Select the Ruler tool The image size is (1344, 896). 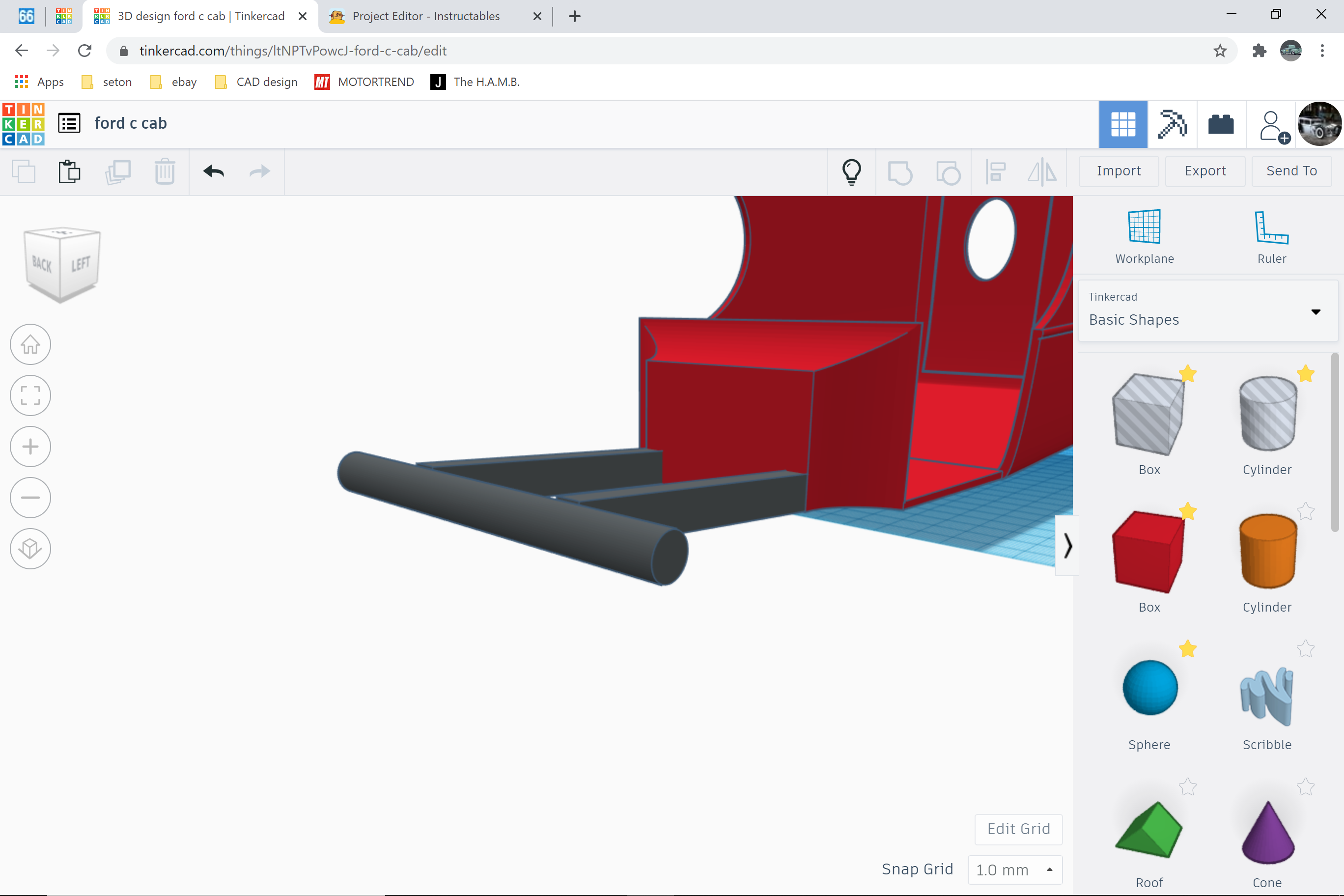click(x=1271, y=237)
